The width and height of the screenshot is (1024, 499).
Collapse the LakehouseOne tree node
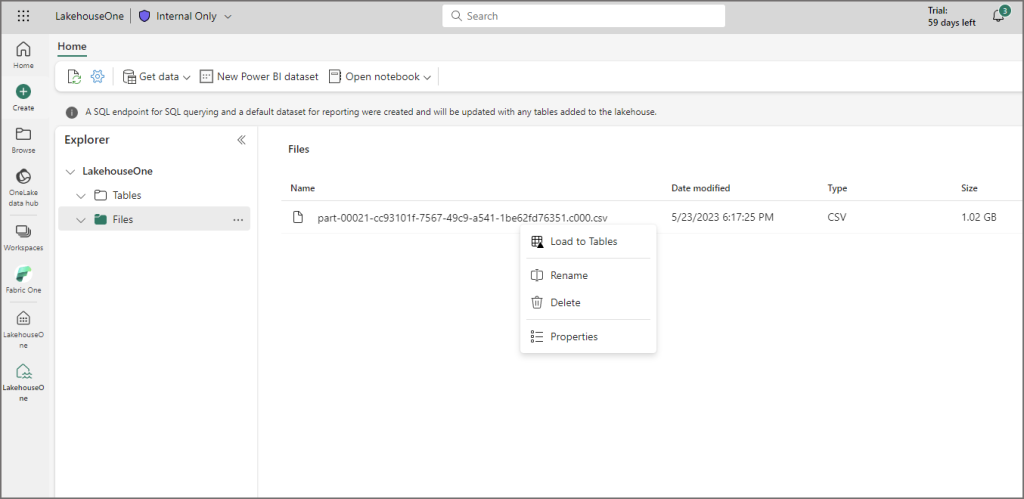(71, 172)
